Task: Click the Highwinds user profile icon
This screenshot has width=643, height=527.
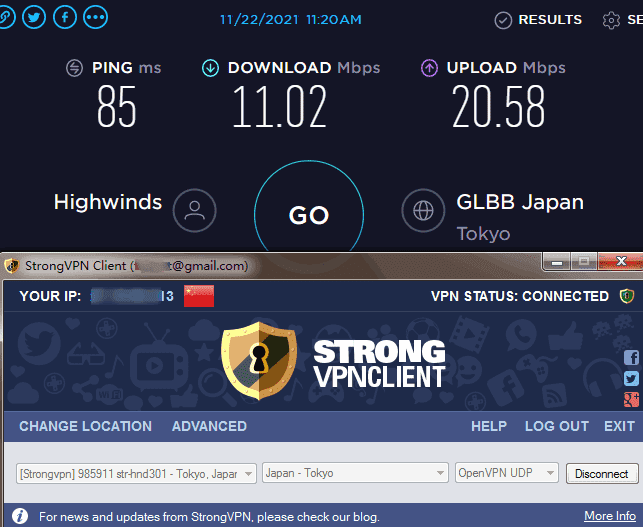Action: point(194,210)
